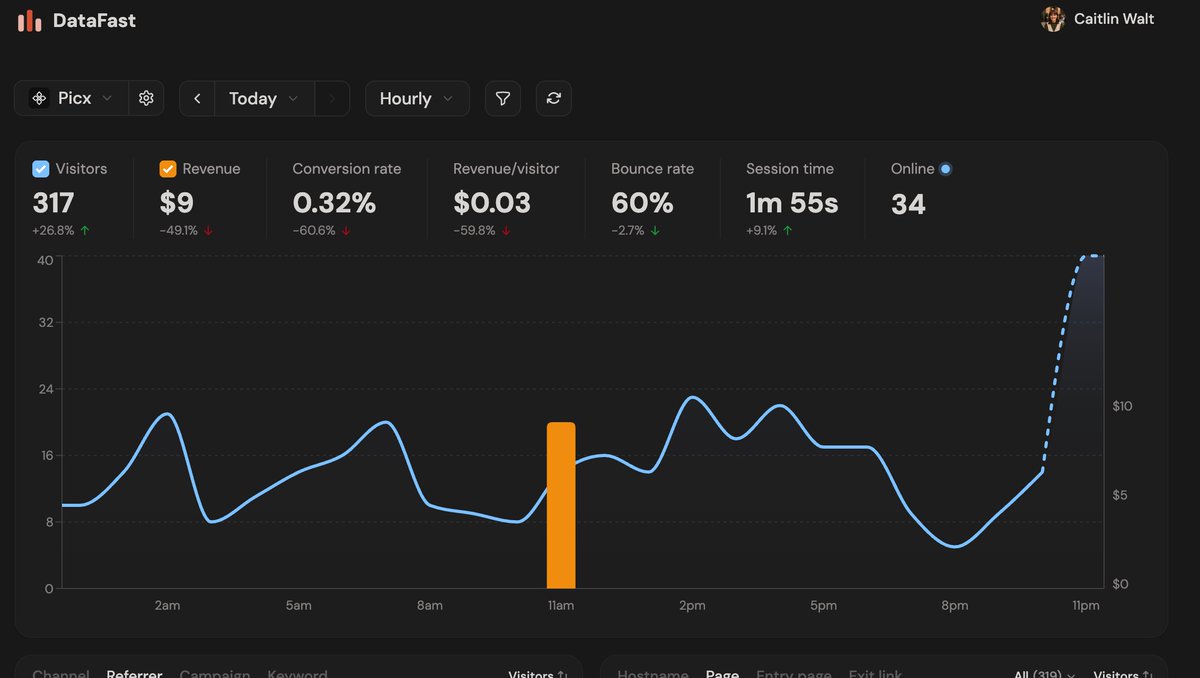
Task: Click the Caitlin Walt profile avatar
Action: tap(1052, 19)
